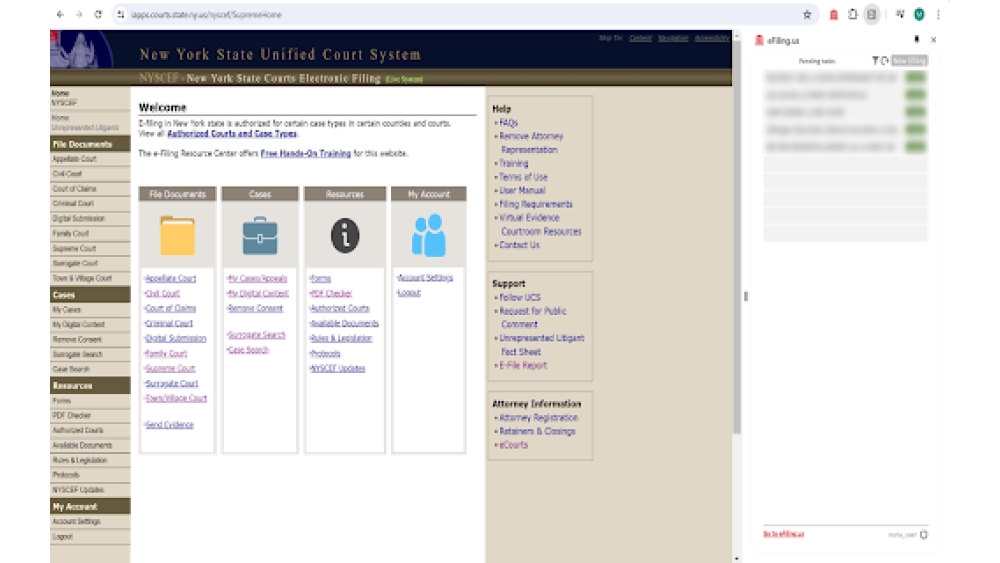Open Retainers & Closings link
The width and height of the screenshot is (1000, 563).
[x=537, y=432]
